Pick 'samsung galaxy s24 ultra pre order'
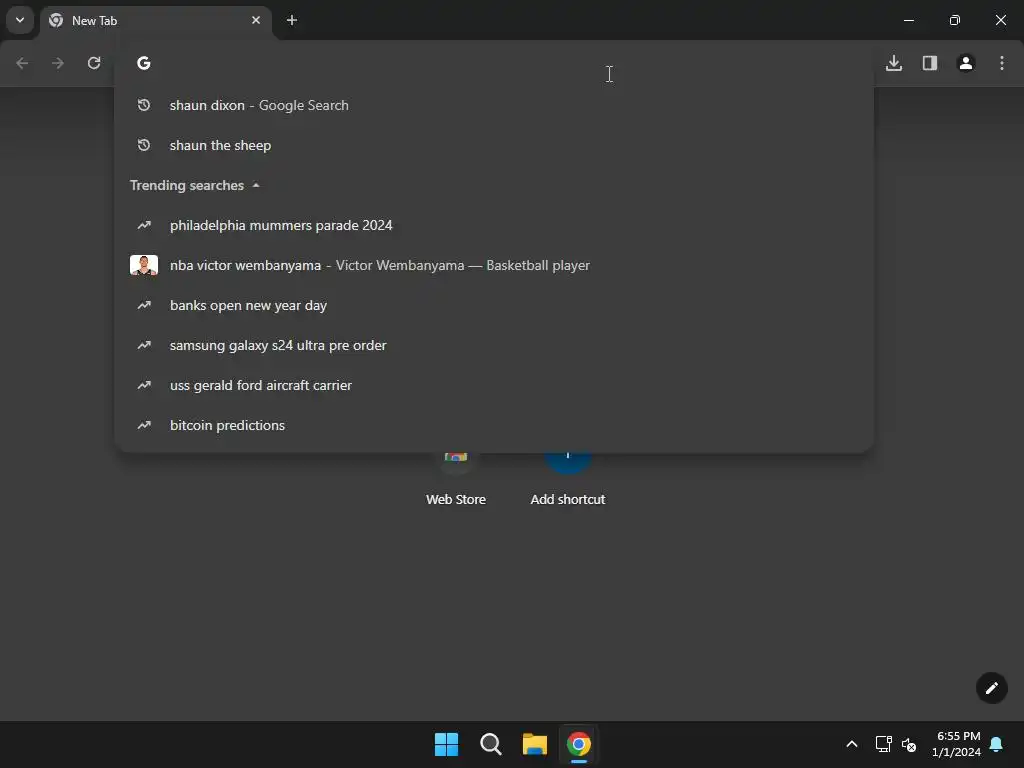1024x768 pixels. click(x=494, y=345)
